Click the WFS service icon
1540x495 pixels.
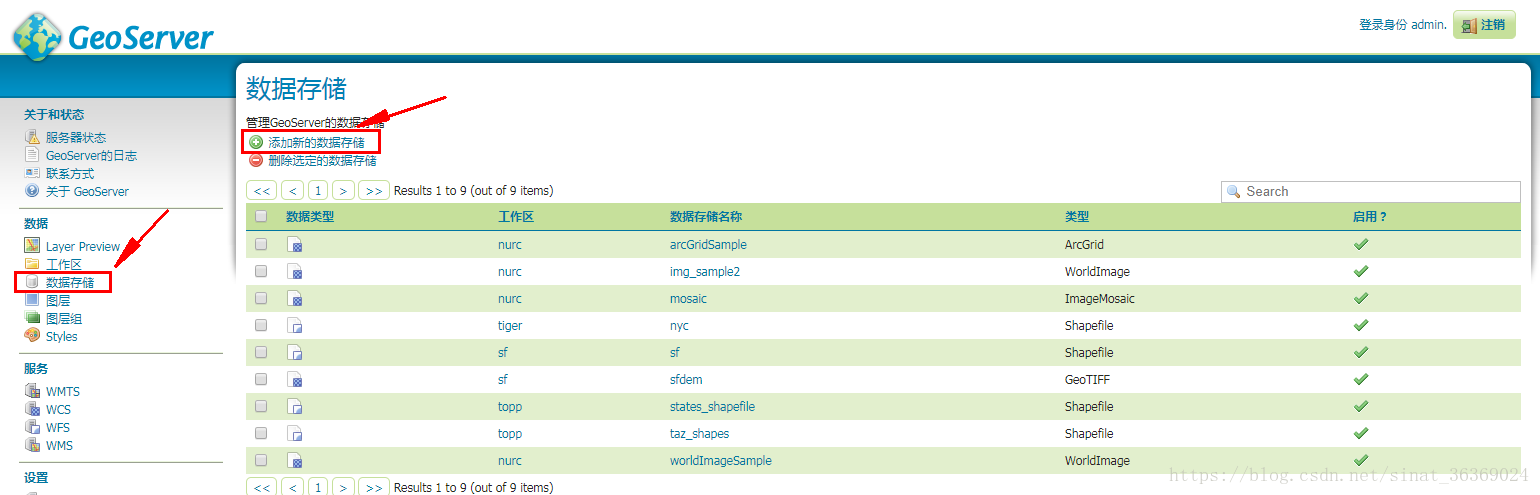pos(32,427)
